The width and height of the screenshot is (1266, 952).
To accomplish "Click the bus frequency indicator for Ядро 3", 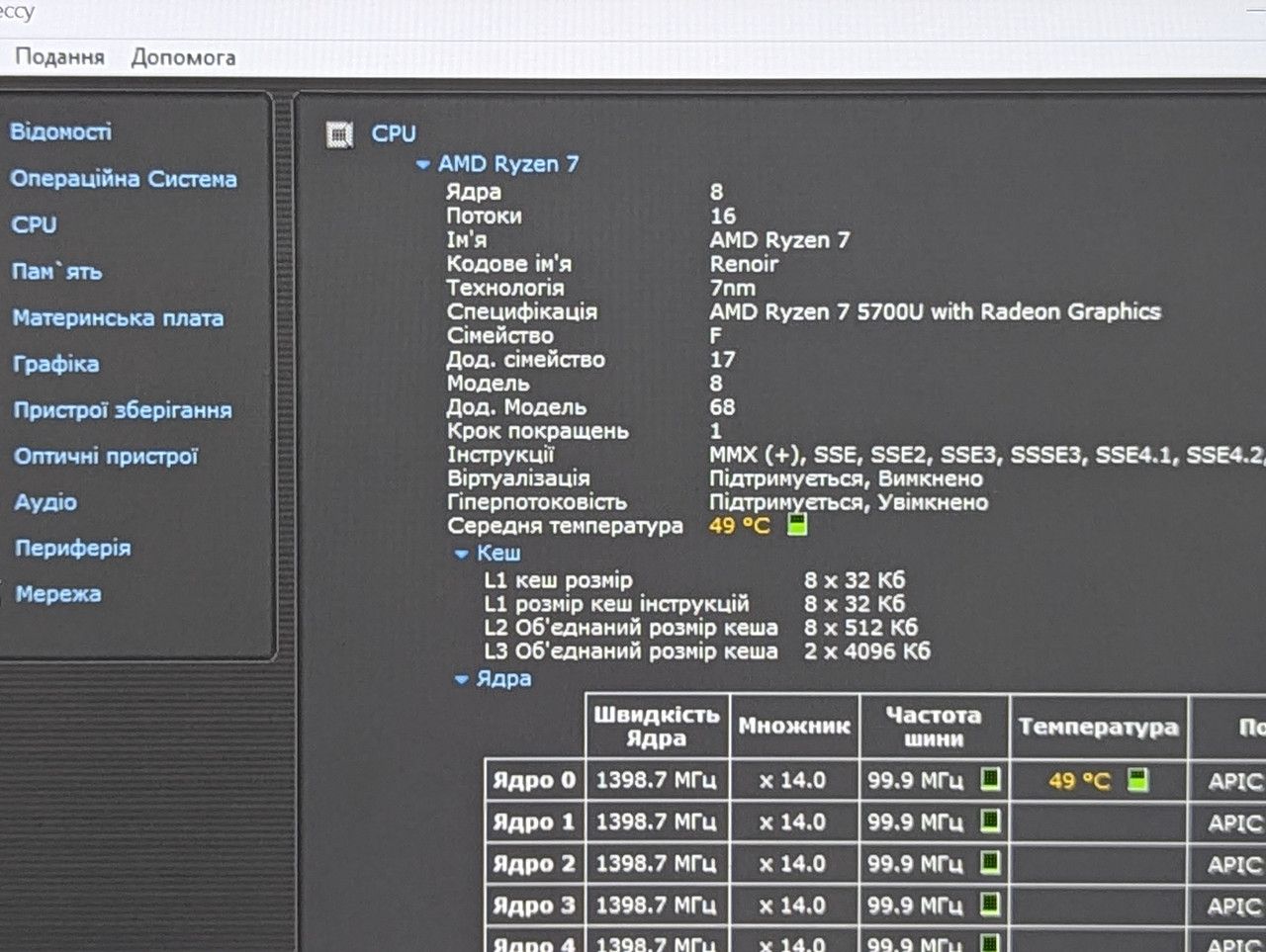I will 990,904.
